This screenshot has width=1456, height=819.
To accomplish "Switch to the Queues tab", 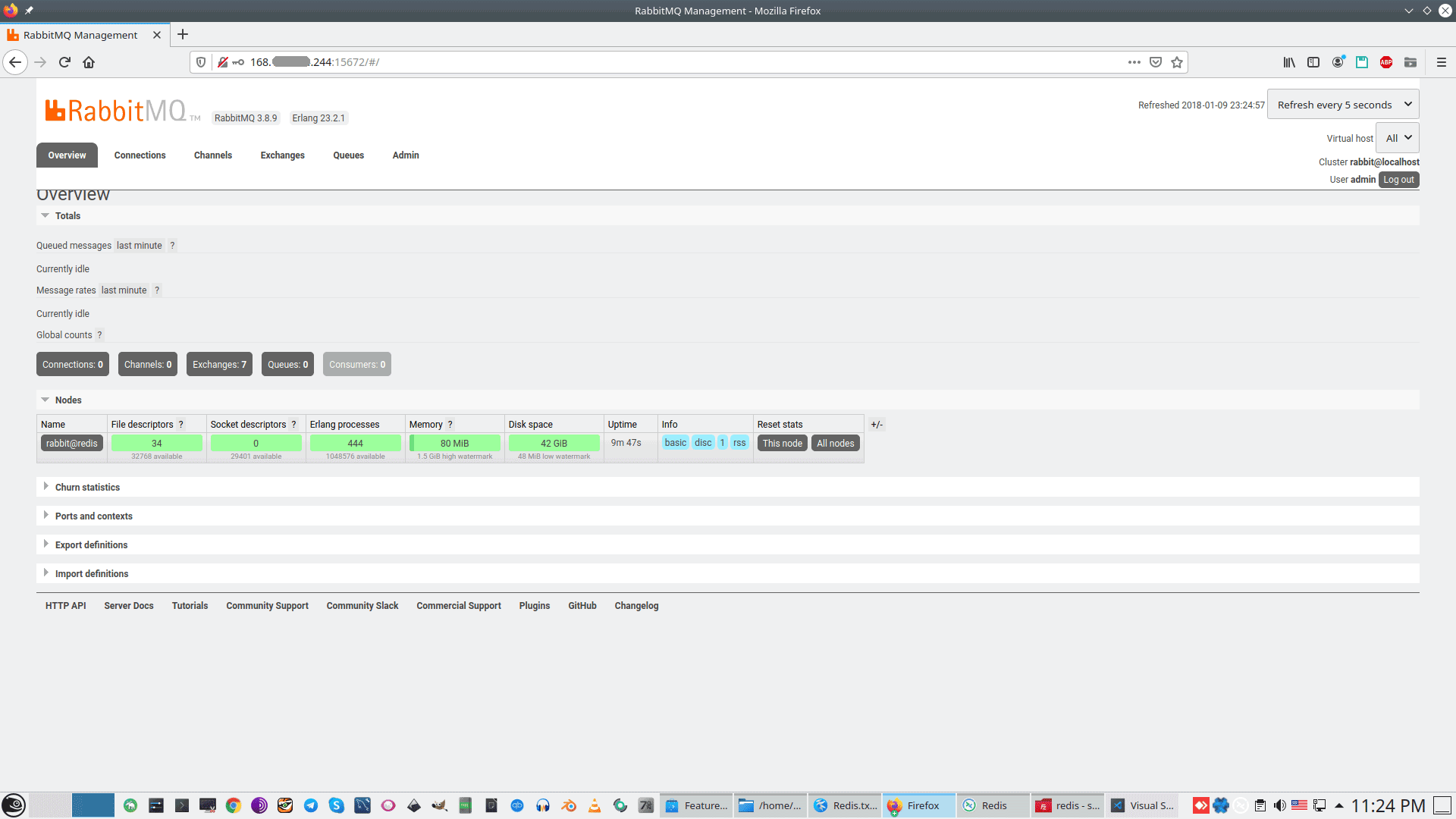I will pos(348,155).
